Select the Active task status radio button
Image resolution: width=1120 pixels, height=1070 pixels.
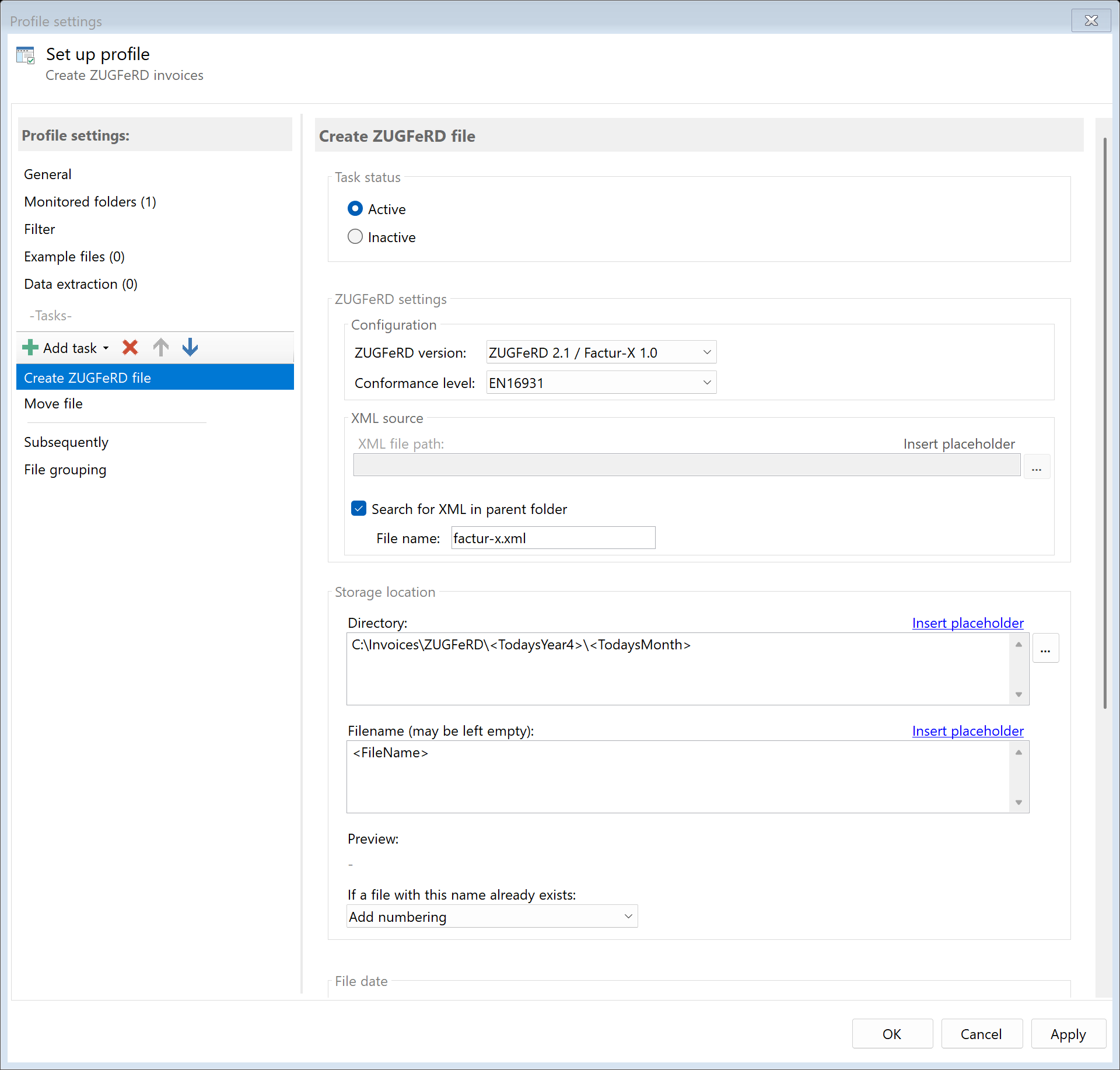point(355,208)
